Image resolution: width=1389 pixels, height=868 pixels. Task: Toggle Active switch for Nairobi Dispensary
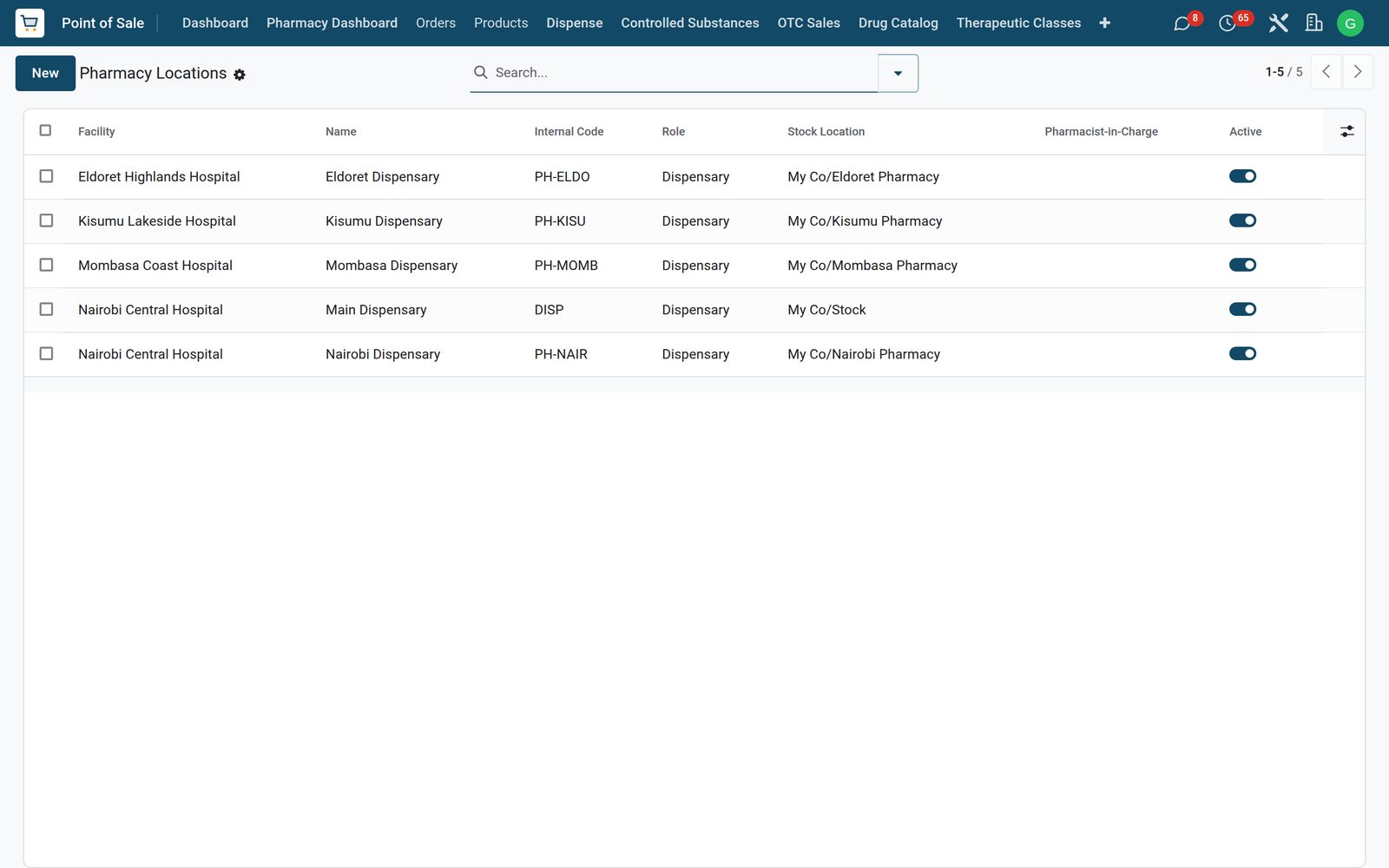pyautogui.click(x=1242, y=353)
